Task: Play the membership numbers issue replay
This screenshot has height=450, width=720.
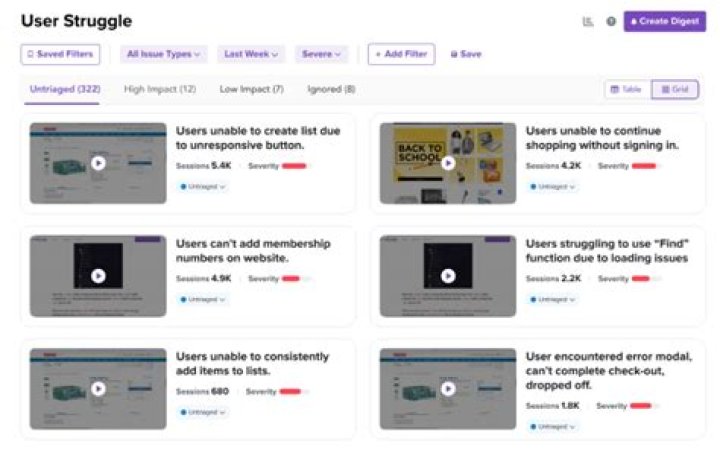Action: (x=98, y=276)
